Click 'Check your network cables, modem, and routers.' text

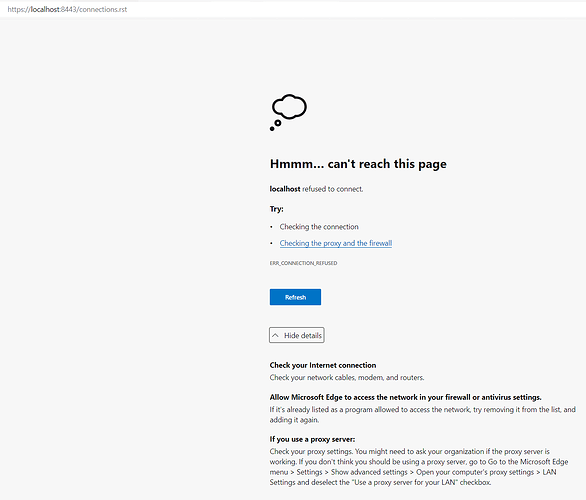coord(347,377)
